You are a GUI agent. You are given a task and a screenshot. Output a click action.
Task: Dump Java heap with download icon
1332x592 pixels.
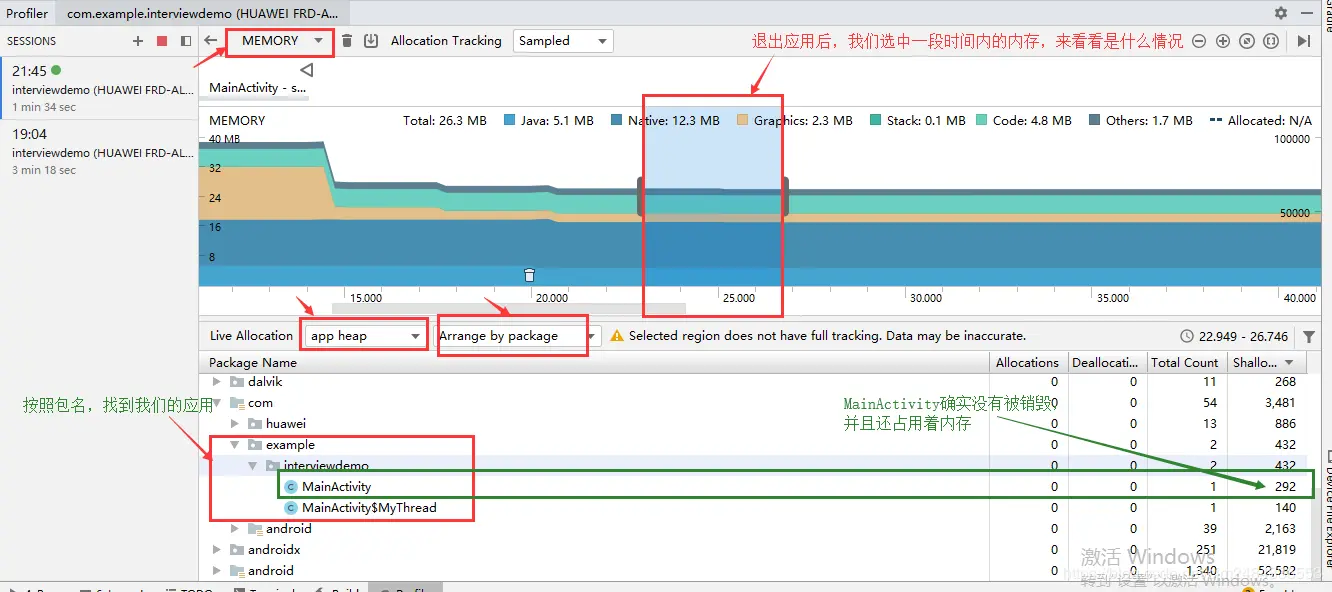371,41
